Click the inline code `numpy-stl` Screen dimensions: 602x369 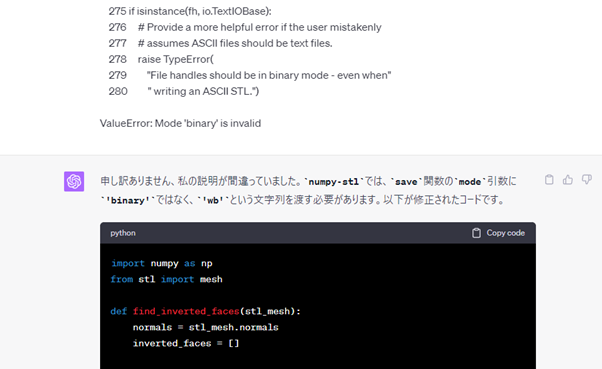click(334, 182)
